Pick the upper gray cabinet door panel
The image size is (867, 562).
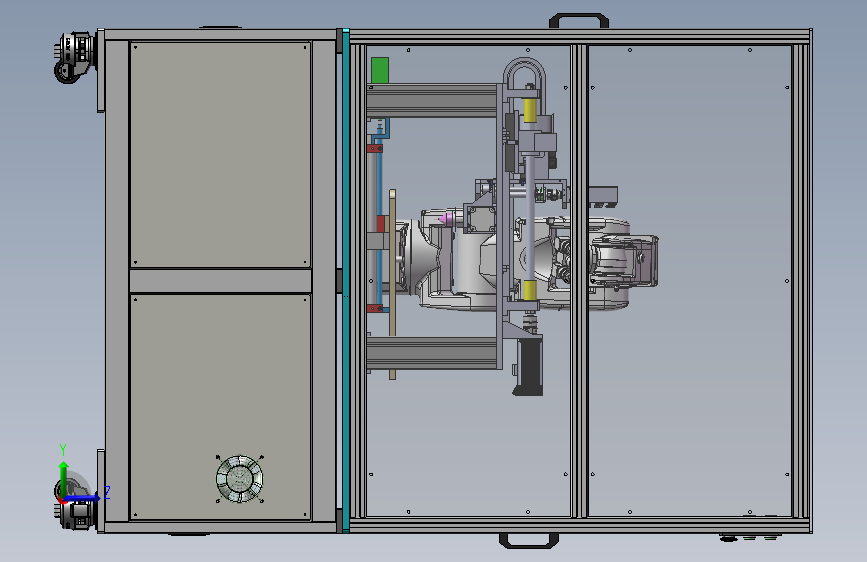click(x=221, y=154)
